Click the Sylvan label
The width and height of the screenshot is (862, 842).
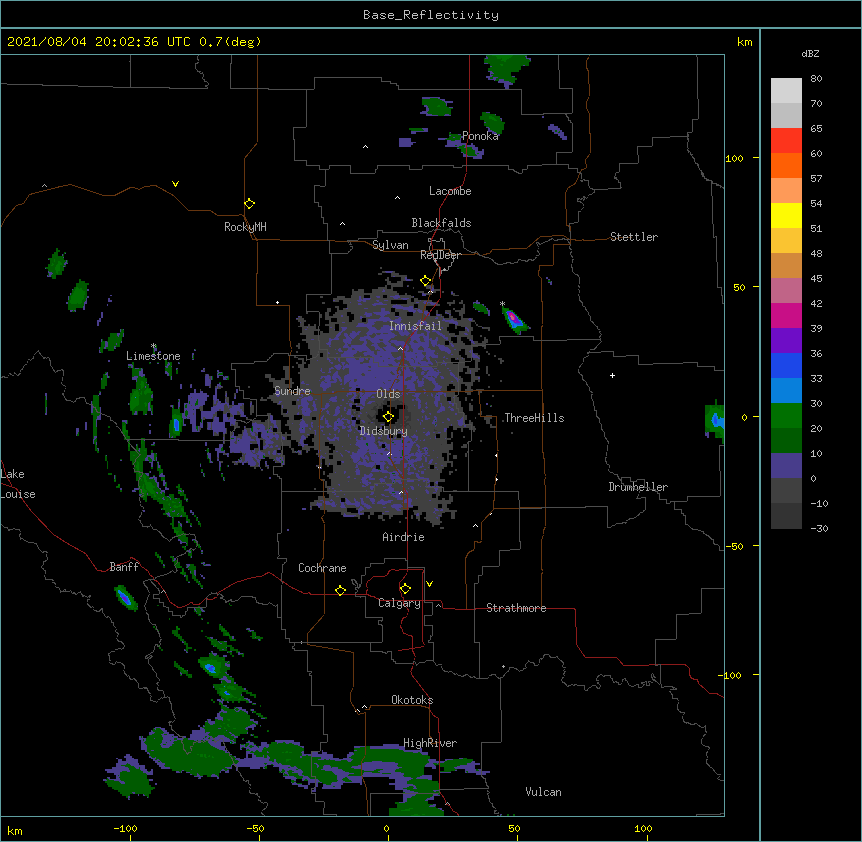coord(390,245)
